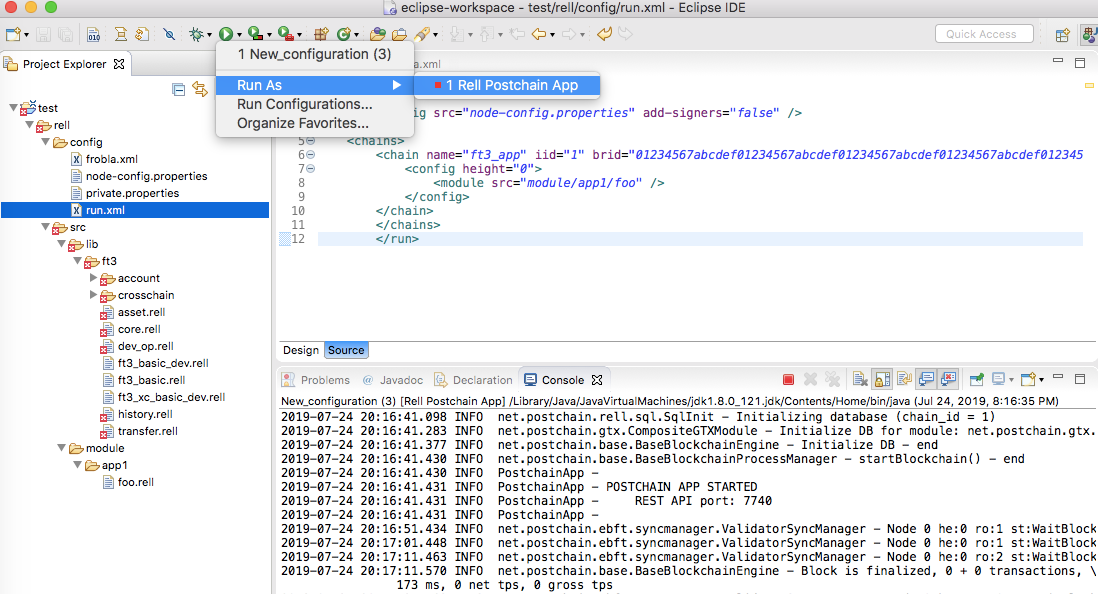
Task: Click the New file wizard icon
Action: point(13,34)
